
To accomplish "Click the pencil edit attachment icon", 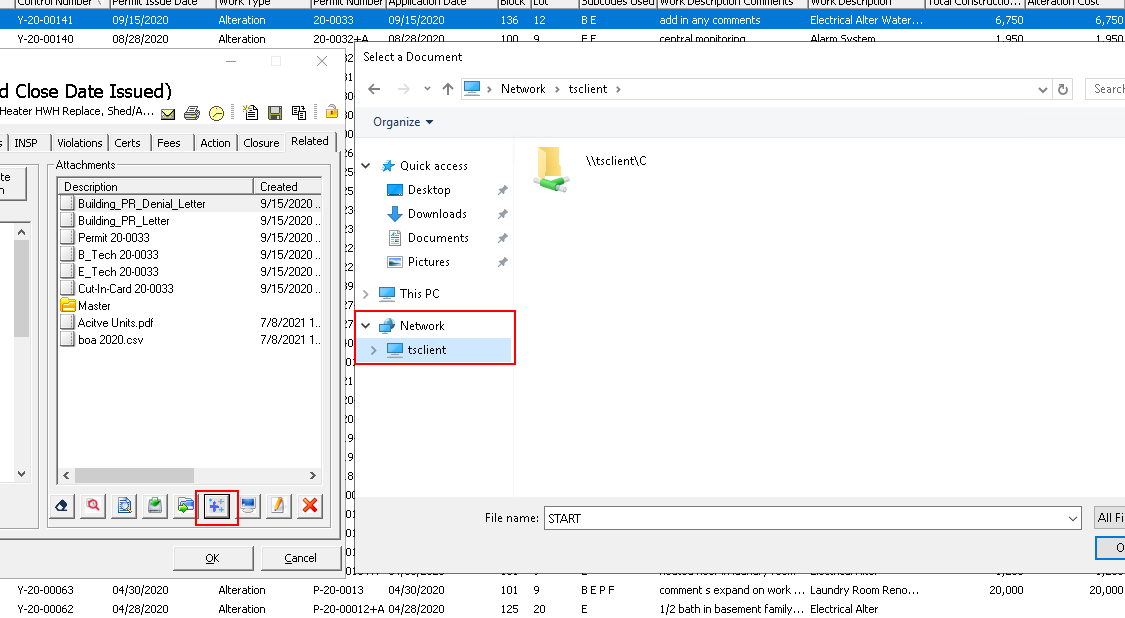I will tap(278, 506).
